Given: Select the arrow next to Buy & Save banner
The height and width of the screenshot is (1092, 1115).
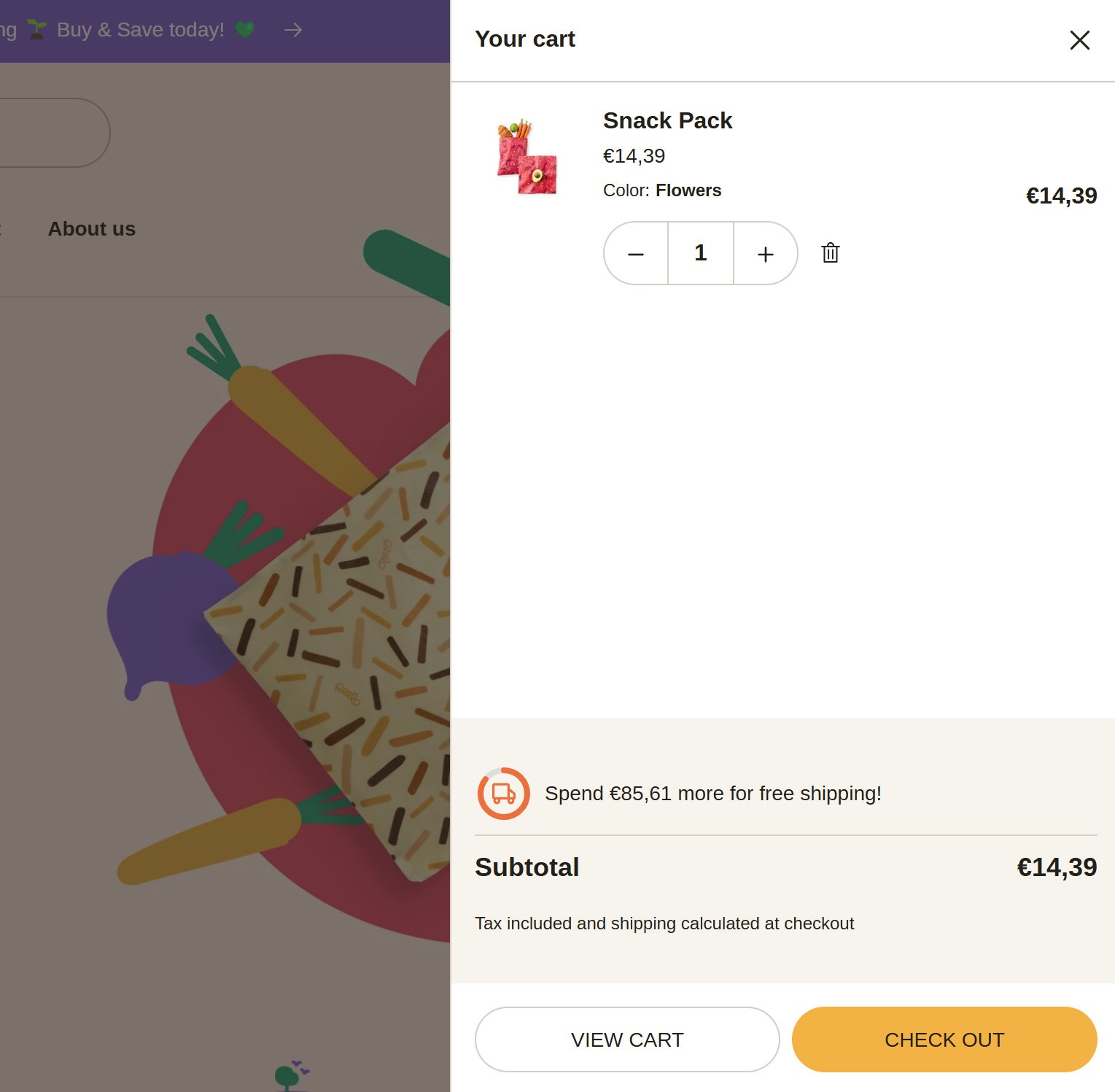Looking at the screenshot, I should click(292, 30).
